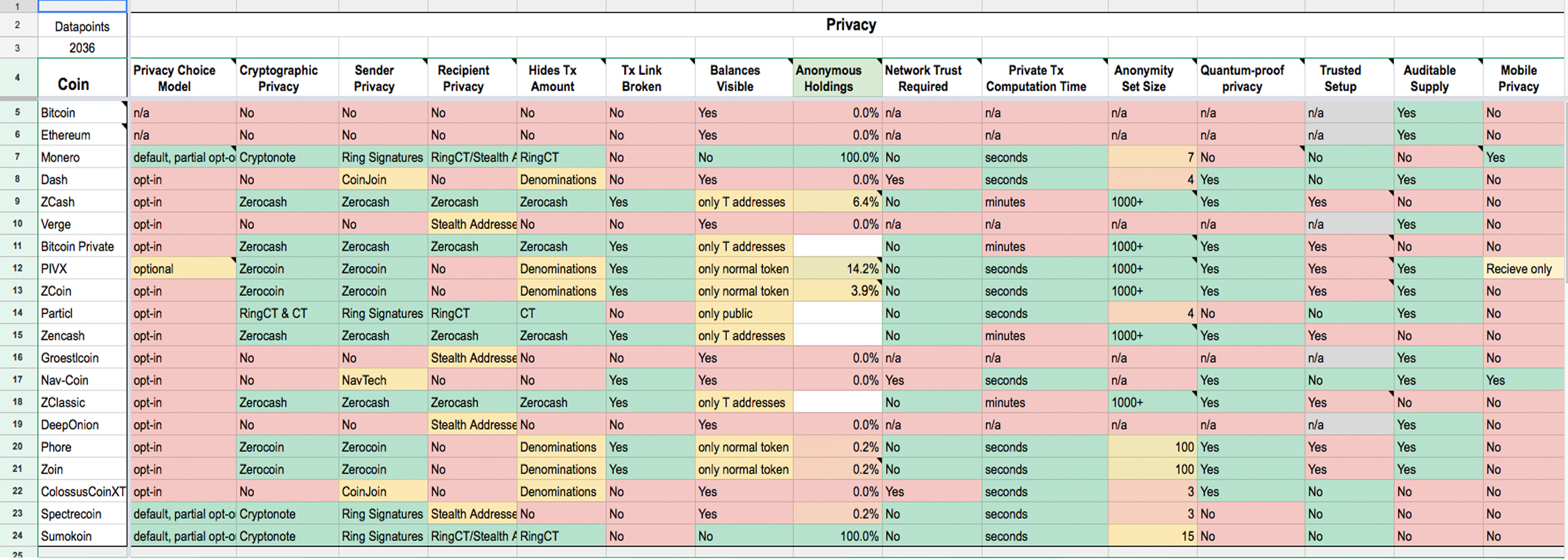Click Particl's 'RingCT & CT' cell

(287, 313)
